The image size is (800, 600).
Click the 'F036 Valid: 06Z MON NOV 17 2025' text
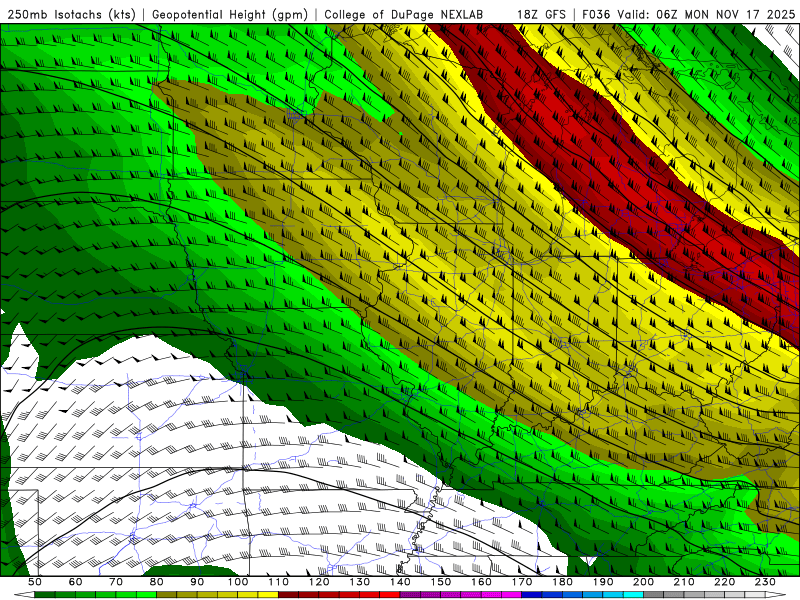(689, 14)
